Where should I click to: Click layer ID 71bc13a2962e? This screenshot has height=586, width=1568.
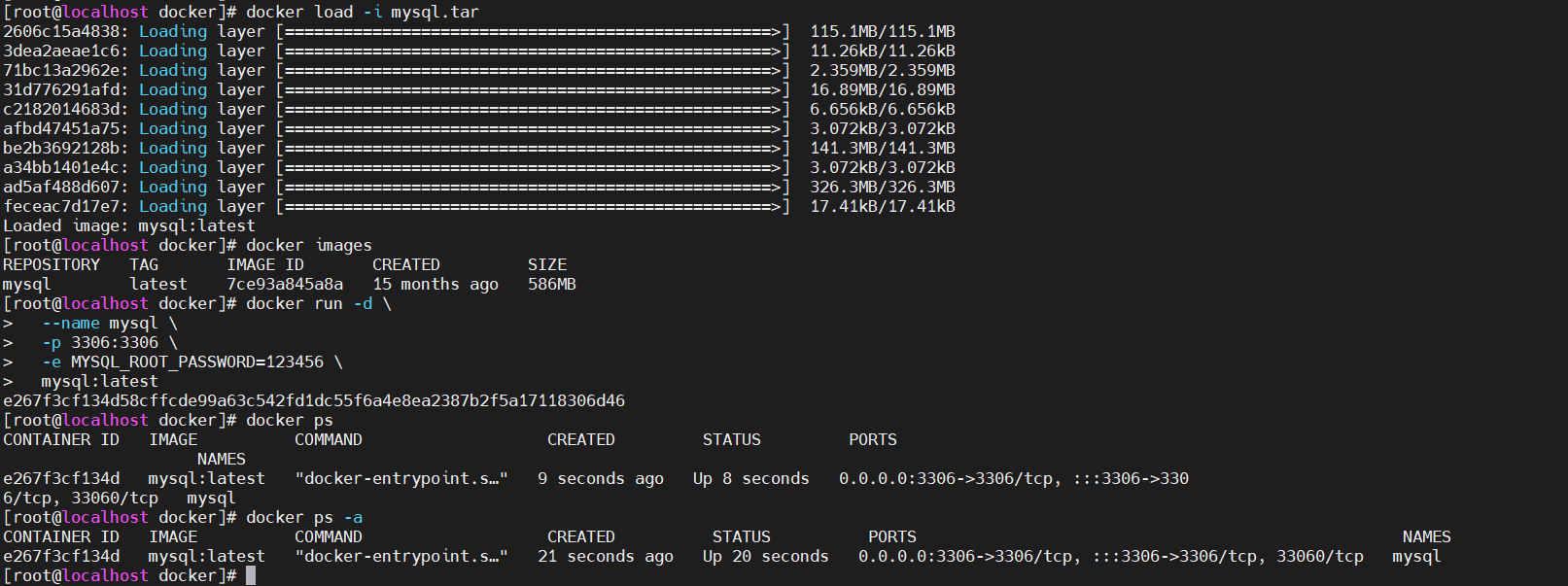(61, 70)
